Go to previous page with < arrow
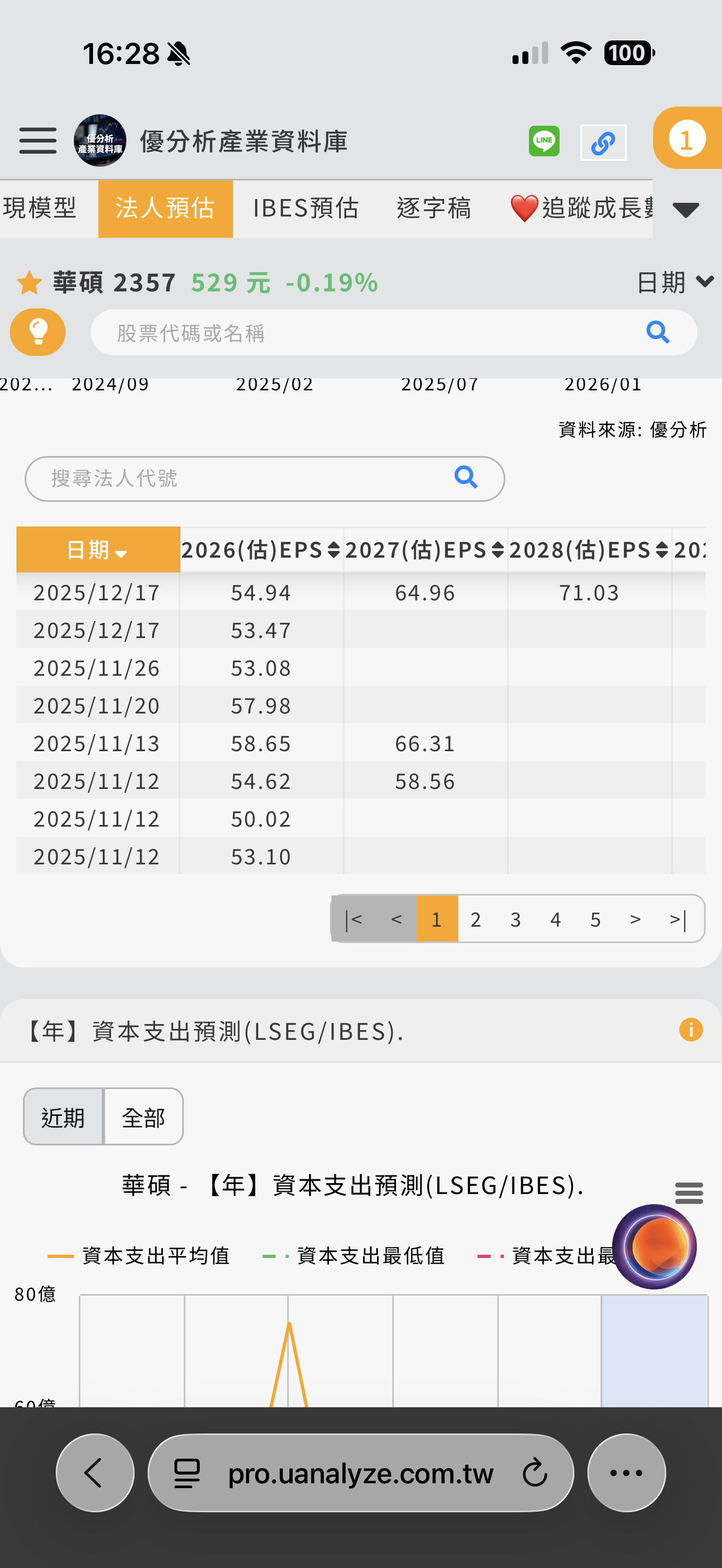The image size is (722, 1568). [397, 919]
